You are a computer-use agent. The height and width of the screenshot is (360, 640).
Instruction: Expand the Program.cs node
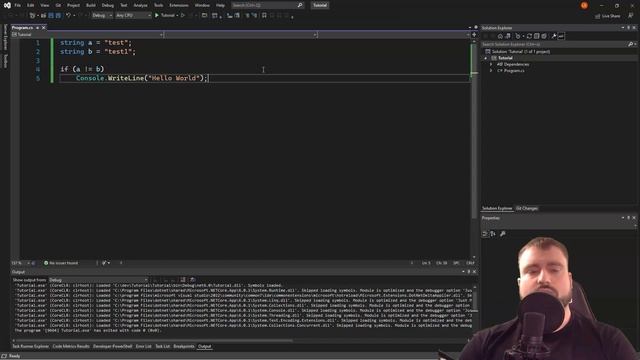click(x=491, y=71)
